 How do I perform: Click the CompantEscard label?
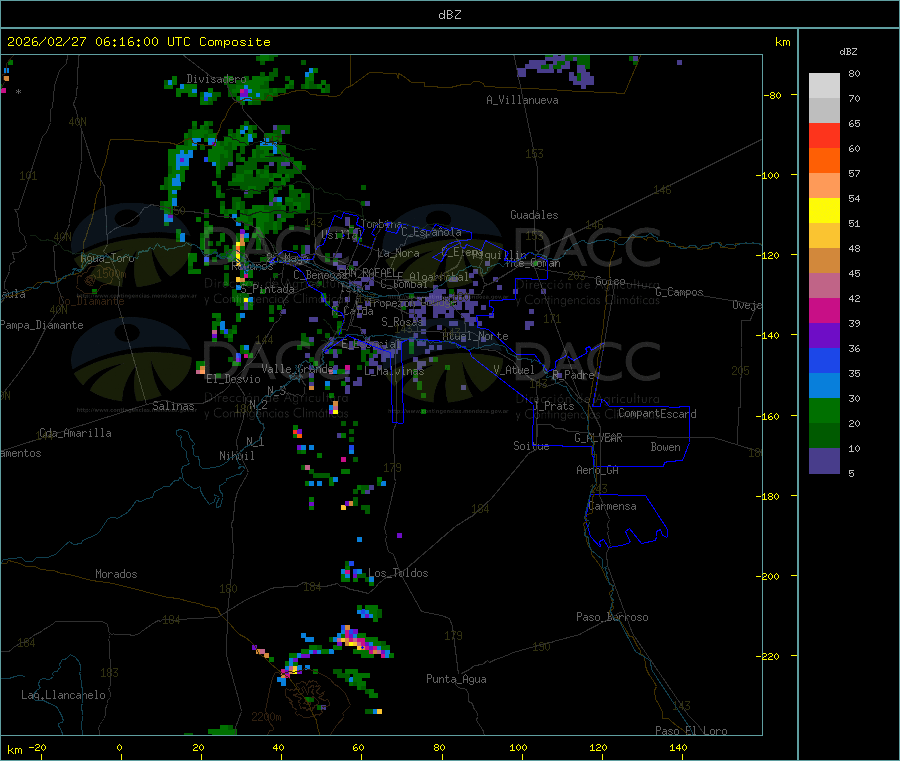[657, 413]
